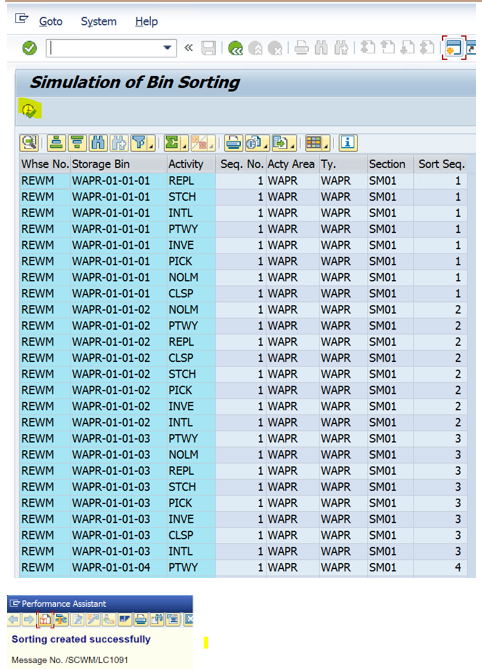Click the Print icon in the ALV toolbar

[x=233, y=143]
